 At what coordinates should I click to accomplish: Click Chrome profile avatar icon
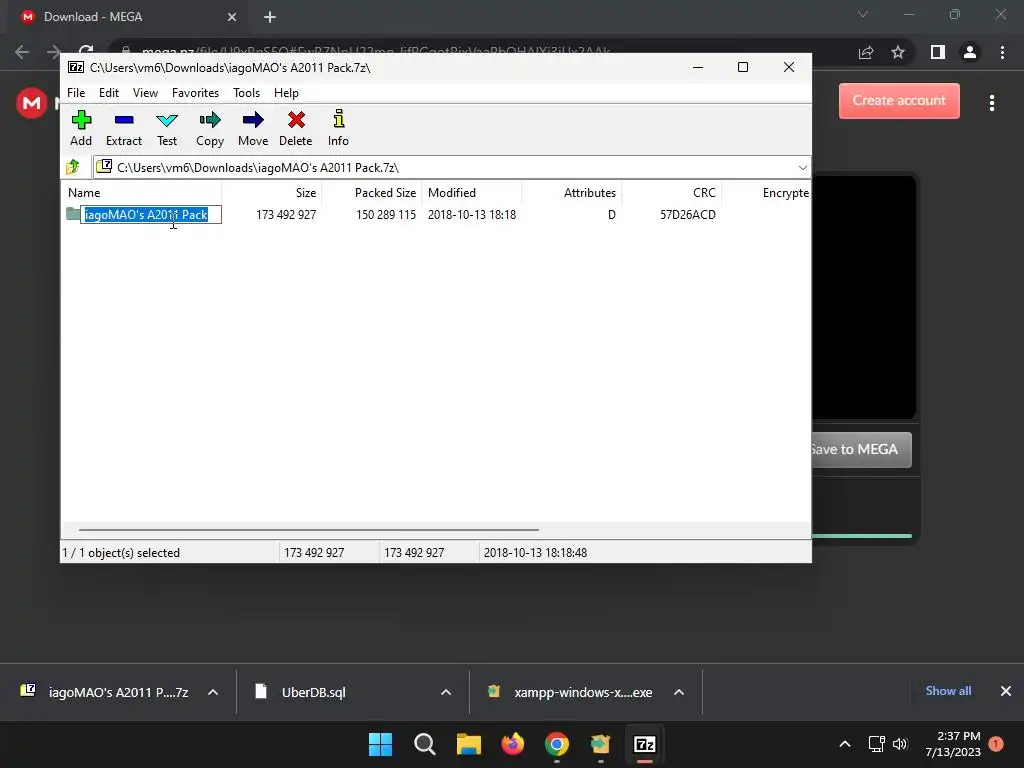click(x=969, y=52)
